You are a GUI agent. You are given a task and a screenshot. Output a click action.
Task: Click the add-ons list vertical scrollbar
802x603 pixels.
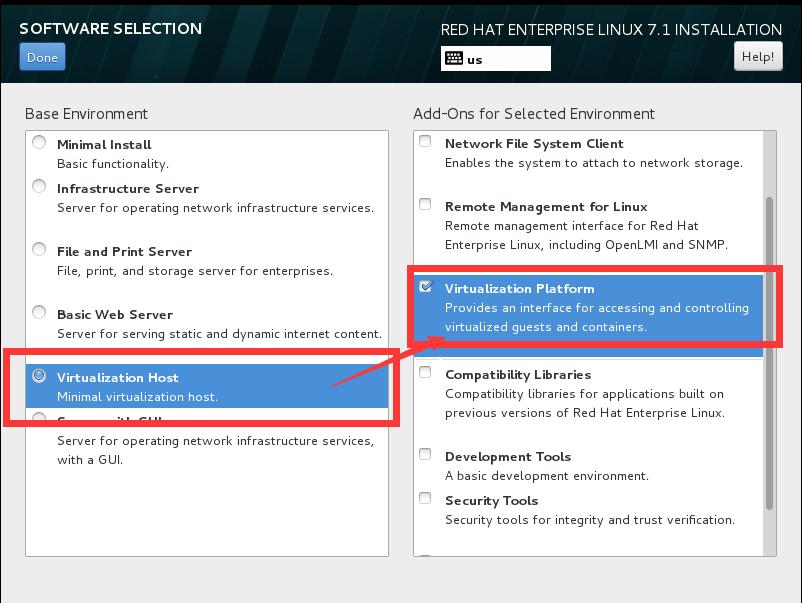769,353
